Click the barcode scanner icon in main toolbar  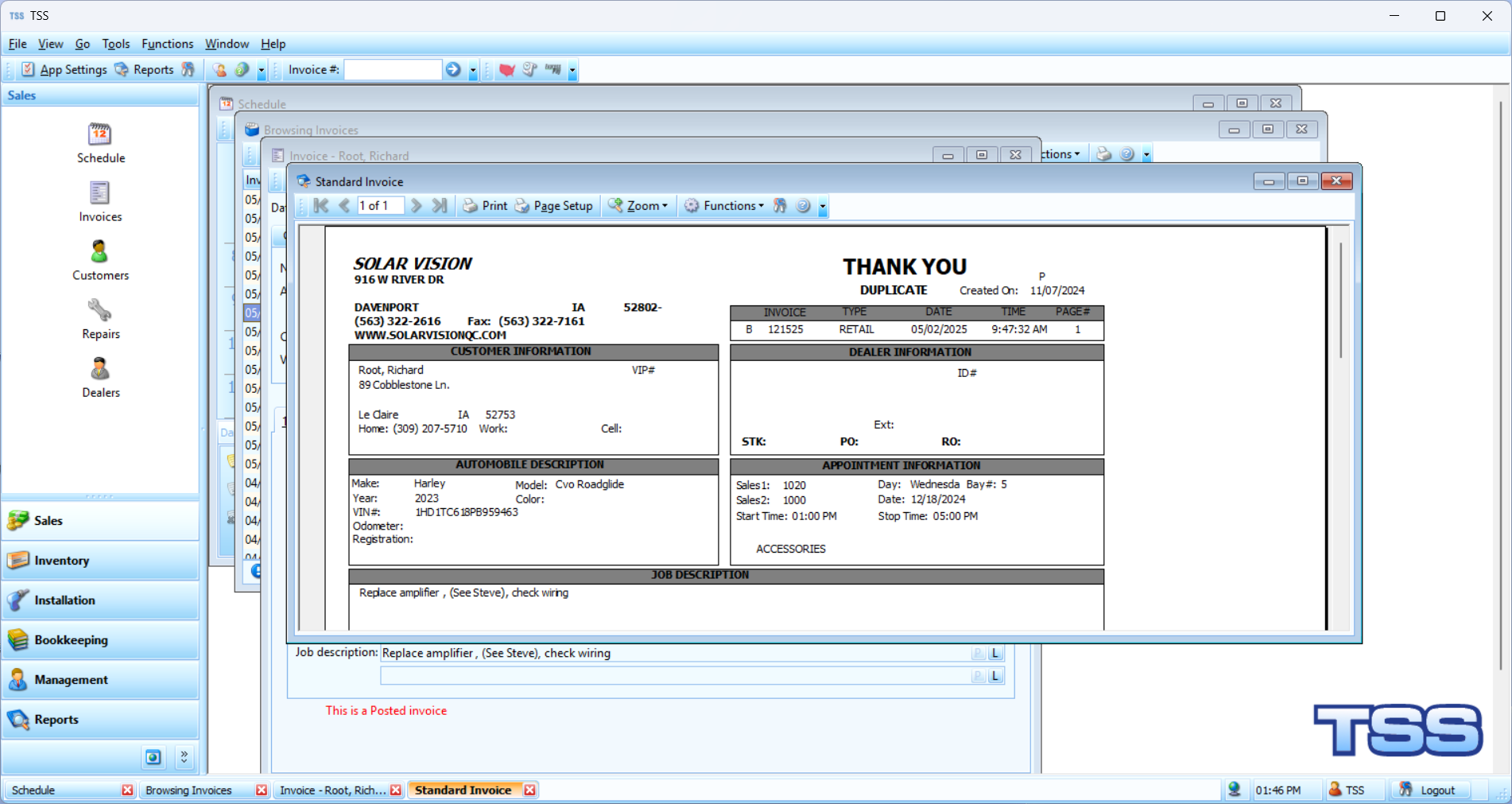553,70
